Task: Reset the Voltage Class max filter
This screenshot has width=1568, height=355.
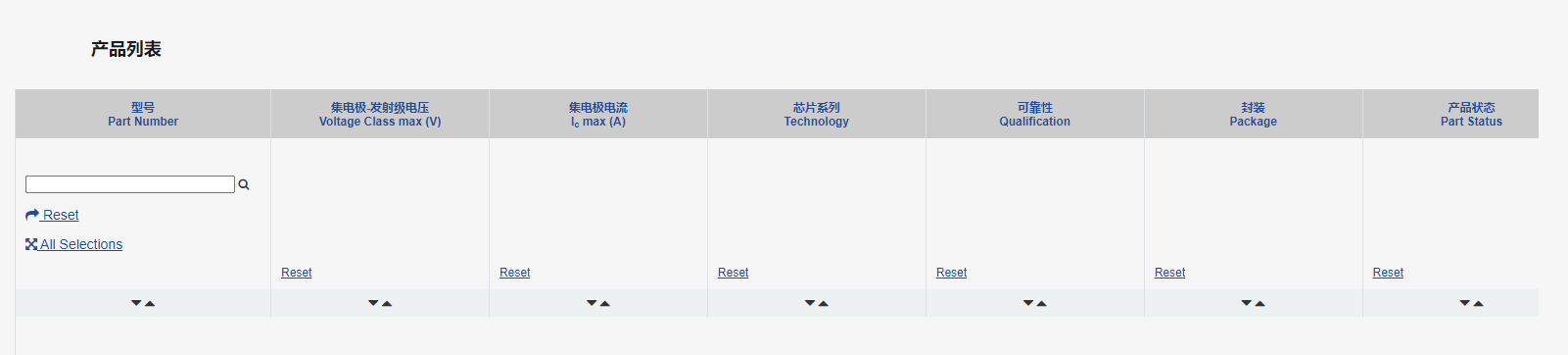Action: 297,273
